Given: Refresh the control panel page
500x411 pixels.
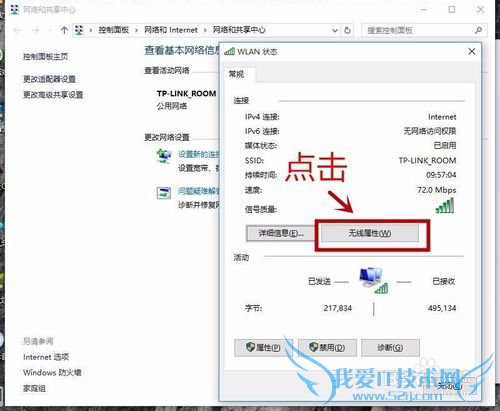Looking at the screenshot, I should point(347,30).
